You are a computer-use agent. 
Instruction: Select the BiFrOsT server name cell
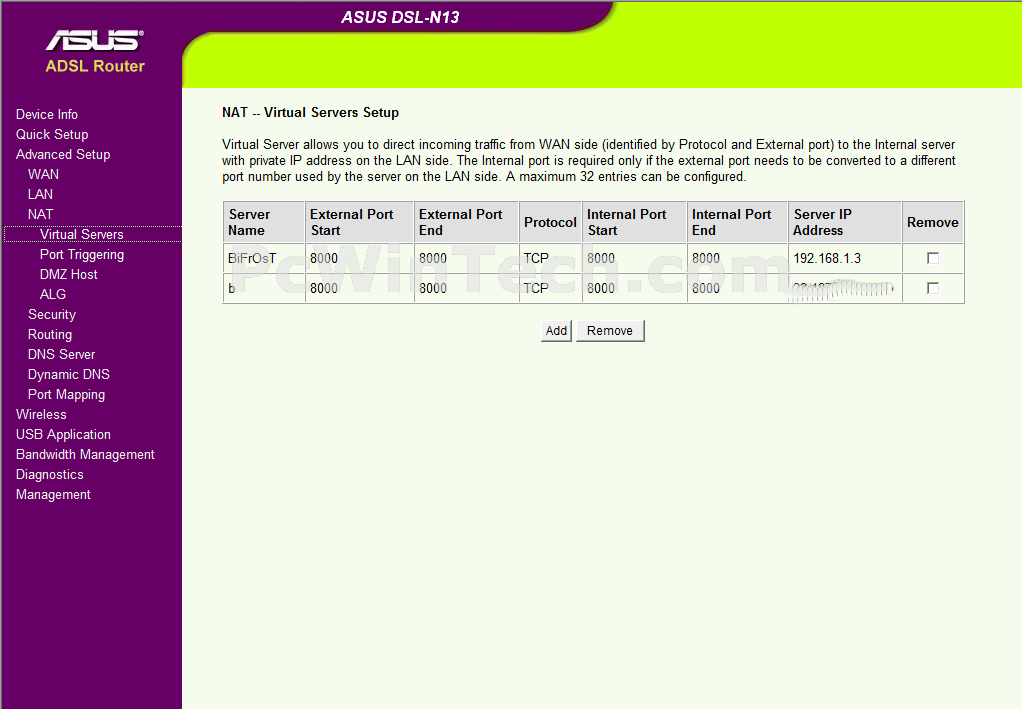pyautogui.click(x=264, y=259)
